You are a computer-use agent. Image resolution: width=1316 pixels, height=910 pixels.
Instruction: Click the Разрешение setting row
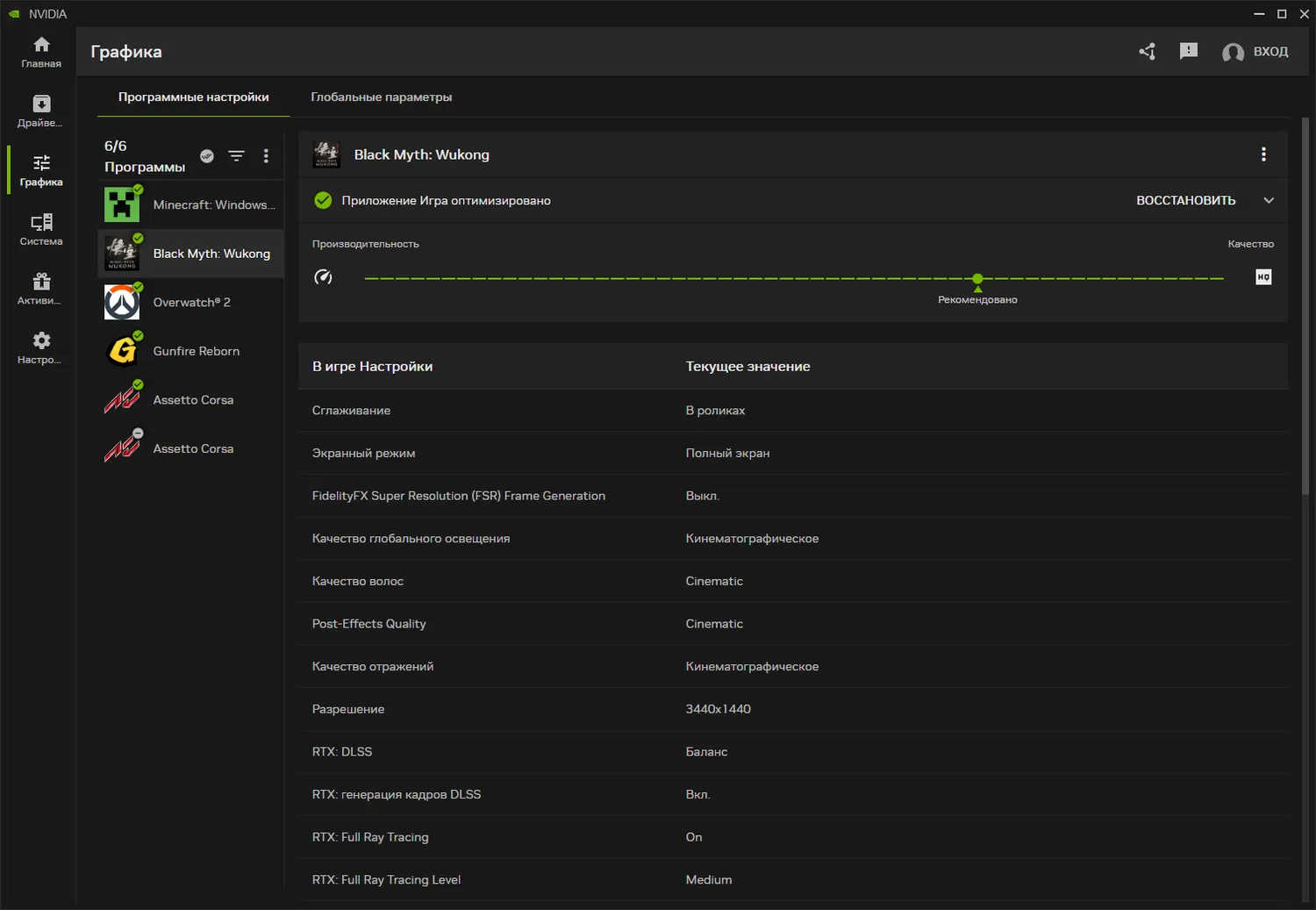coord(793,709)
